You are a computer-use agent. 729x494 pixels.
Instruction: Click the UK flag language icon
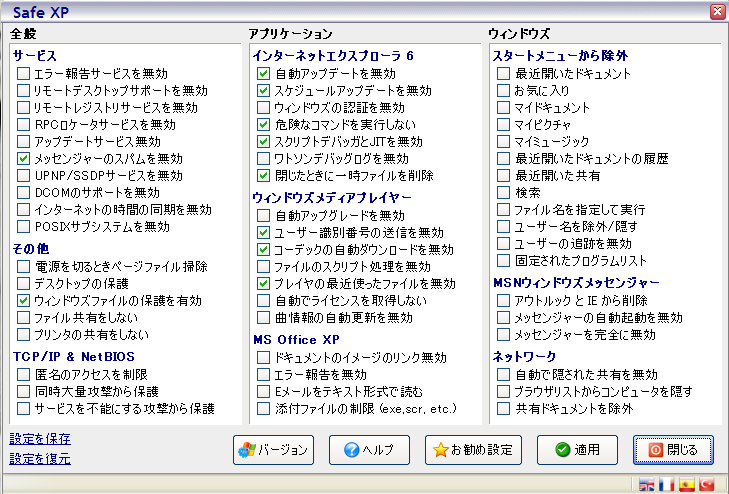pos(645,485)
